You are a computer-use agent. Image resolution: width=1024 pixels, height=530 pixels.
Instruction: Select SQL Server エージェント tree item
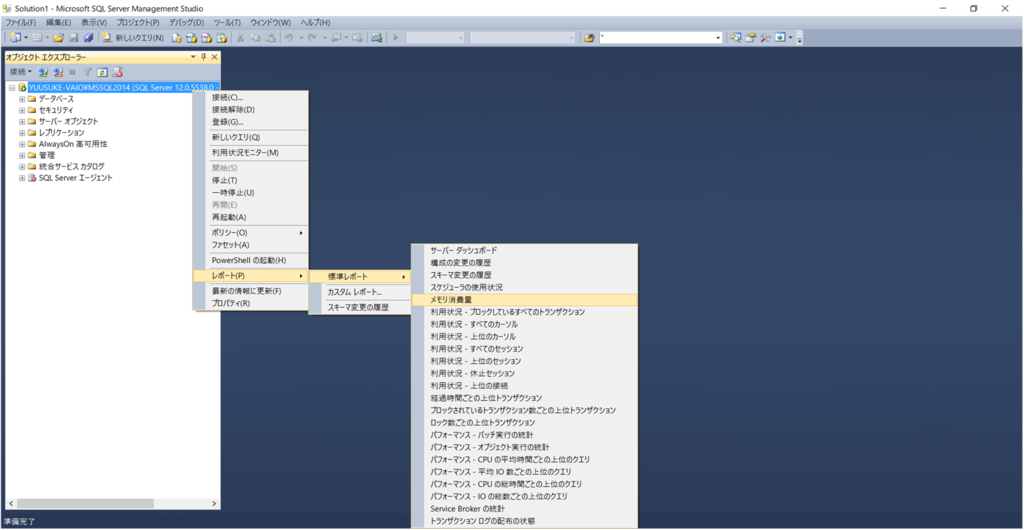click(75, 178)
